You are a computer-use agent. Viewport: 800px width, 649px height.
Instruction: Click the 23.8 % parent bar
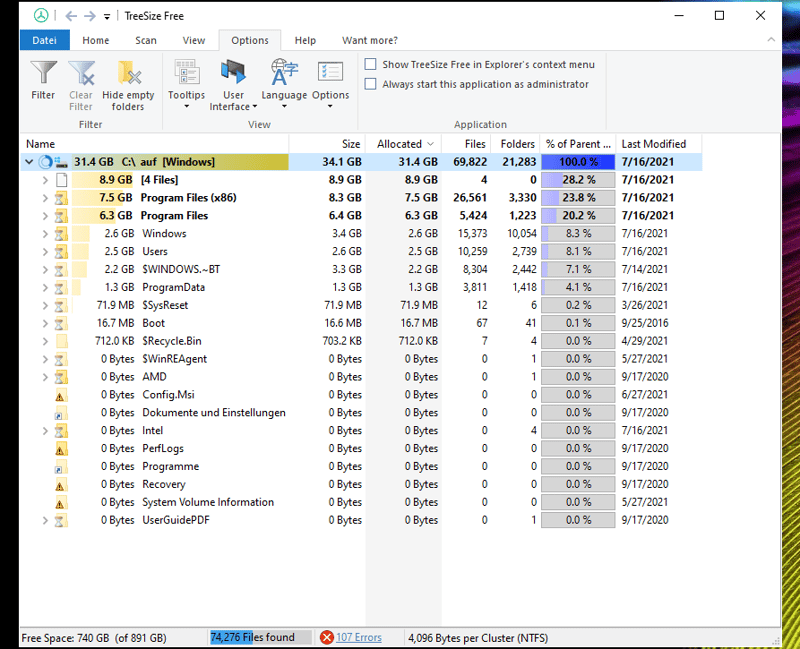coord(578,198)
